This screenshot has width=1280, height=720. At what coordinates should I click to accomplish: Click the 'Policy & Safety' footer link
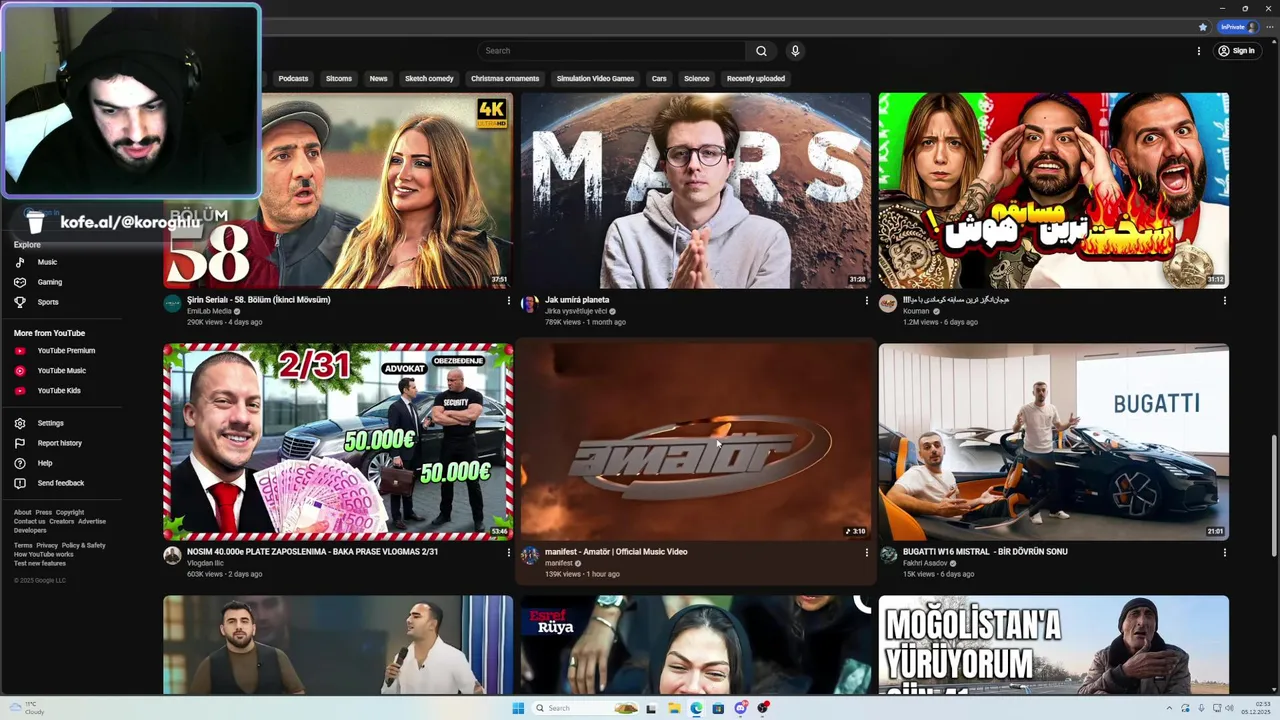pyautogui.click(x=83, y=545)
